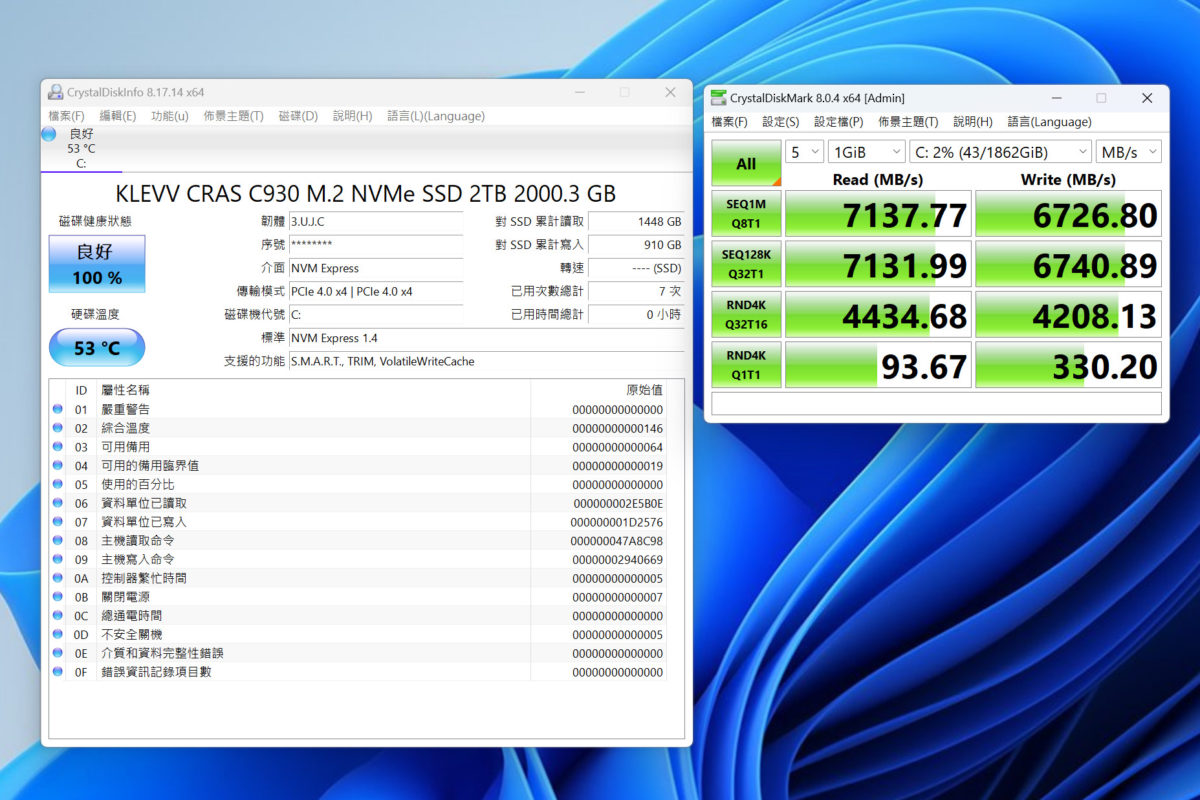Screen dimensions: 1200x800
Task: Change measurement units via the MB/s dropdown
Action: [x=1128, y=151]
